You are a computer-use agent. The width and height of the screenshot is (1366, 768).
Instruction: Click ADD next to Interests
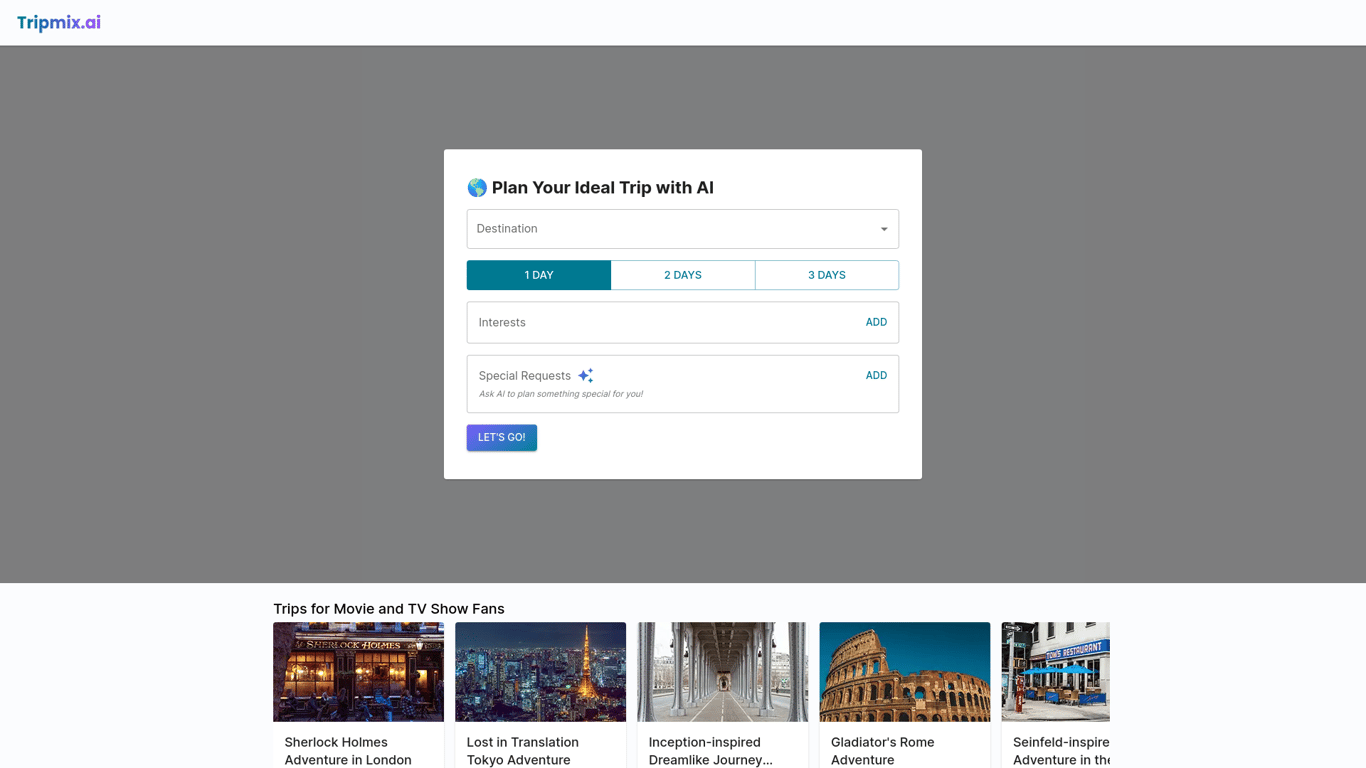[x=876, y=322]
